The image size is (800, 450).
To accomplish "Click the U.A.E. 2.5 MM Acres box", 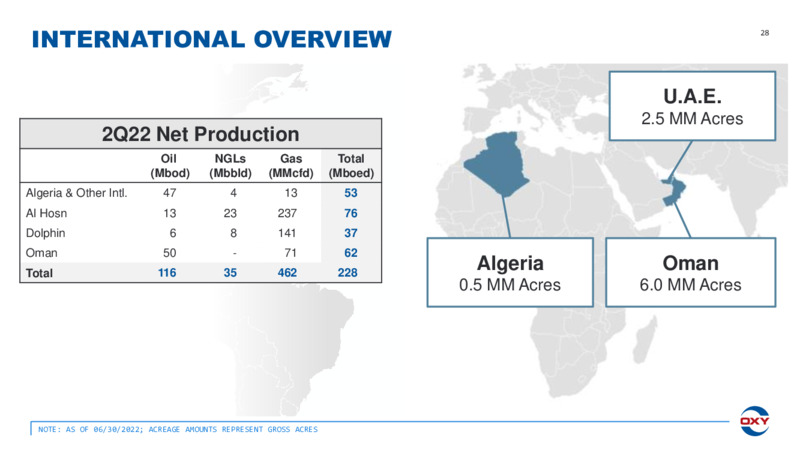I will [x=692, y=106].
